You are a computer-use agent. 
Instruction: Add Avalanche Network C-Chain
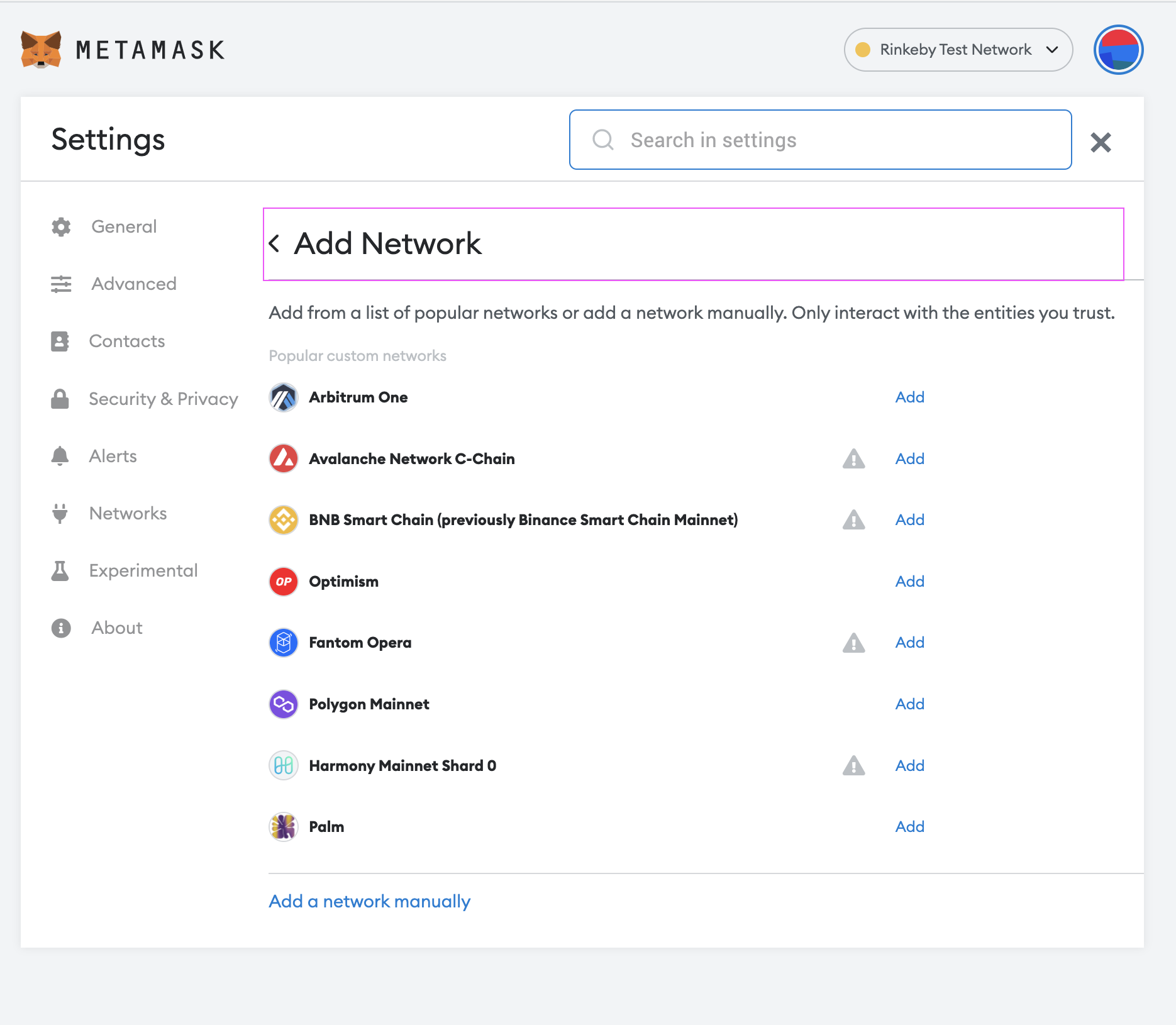click(909, 459)
